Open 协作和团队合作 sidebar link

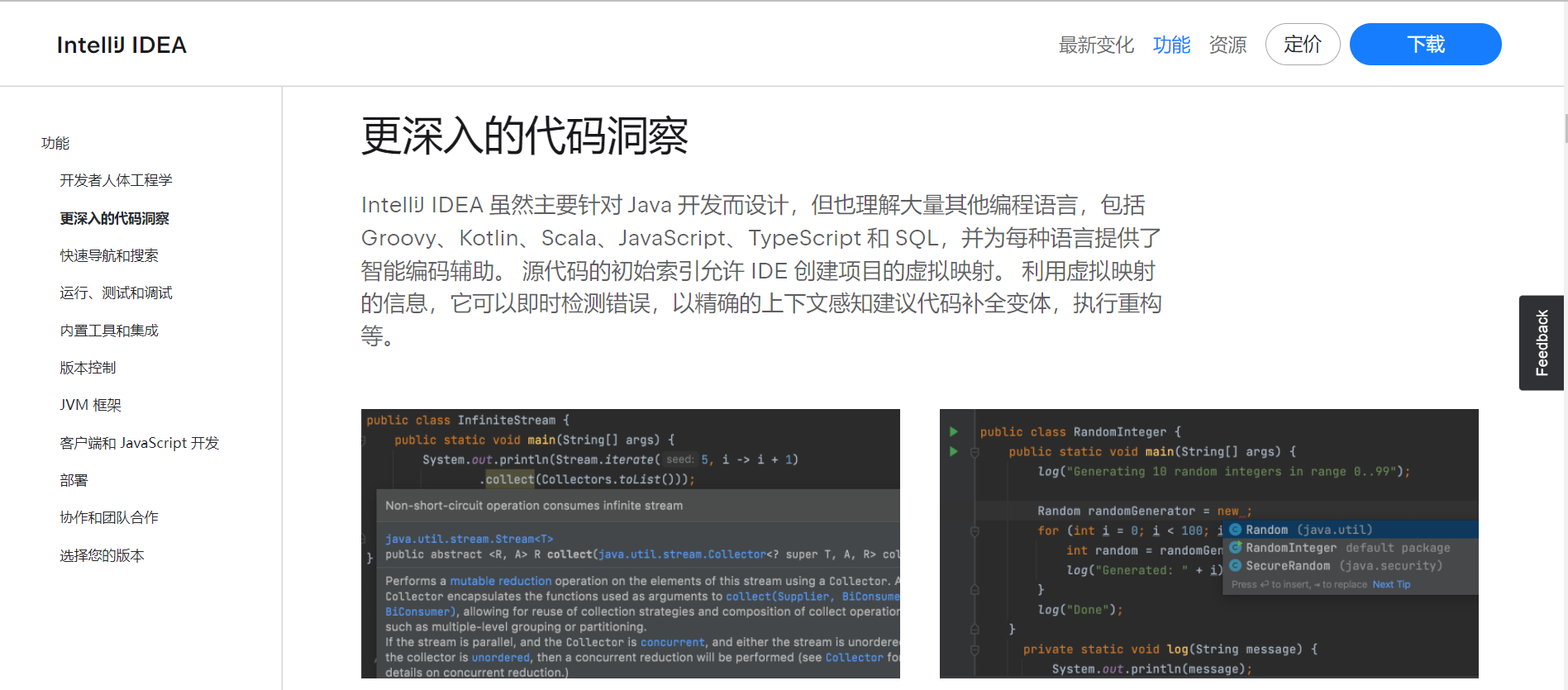(109, 517)
